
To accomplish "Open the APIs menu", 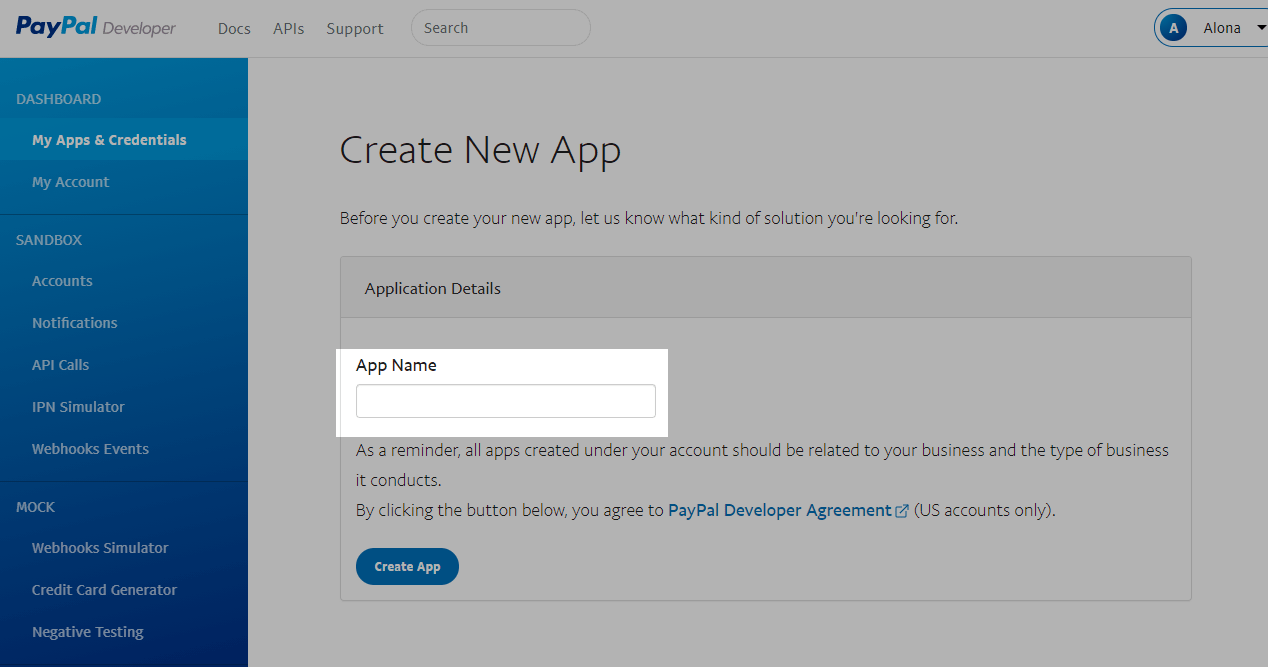I will (x=288, y=29).
